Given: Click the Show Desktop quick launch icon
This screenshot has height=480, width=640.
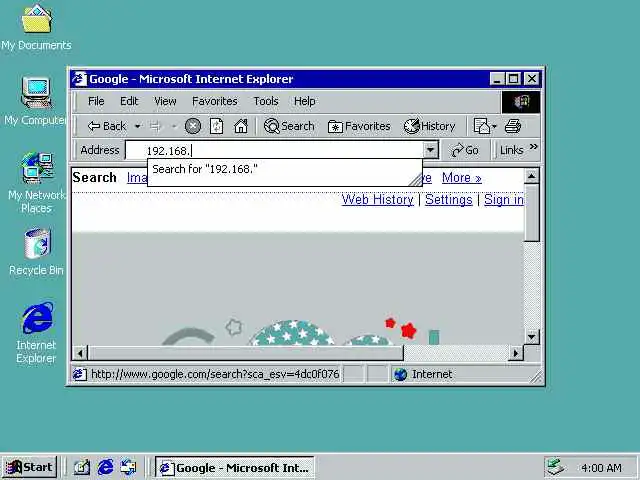Looking at the screenshot, I should (x=82, y=467).
